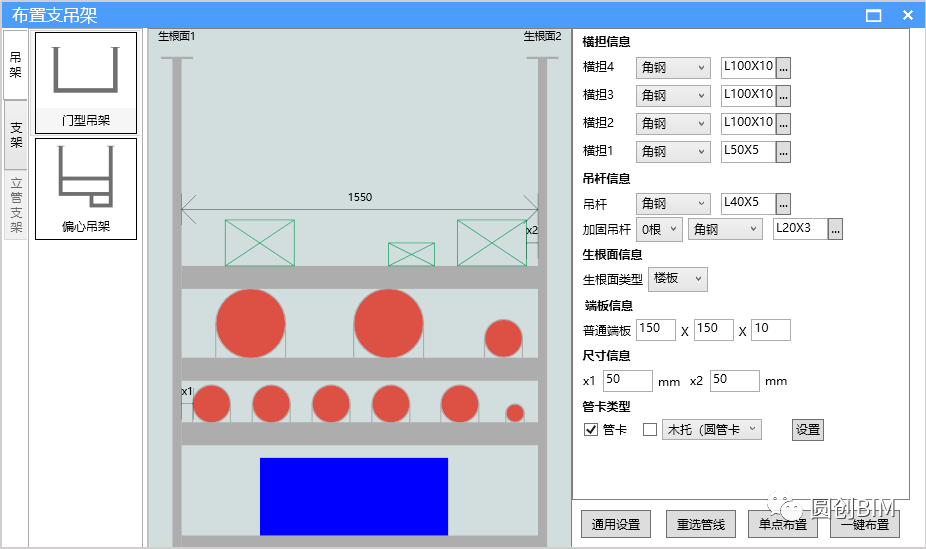Switch to the 支架 vertical tab
The width and height of the screenshot is (926, 549).
click(16, 135)
